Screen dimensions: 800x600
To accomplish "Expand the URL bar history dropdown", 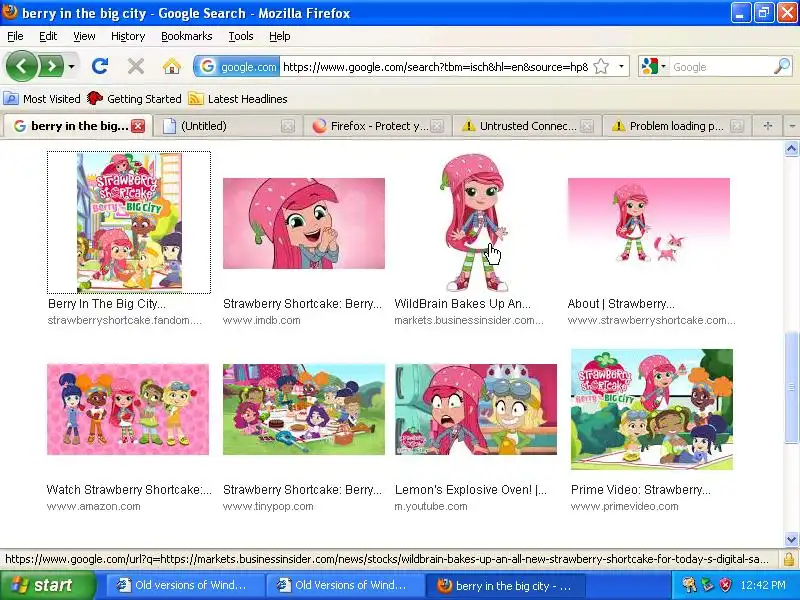I will 621,67.
